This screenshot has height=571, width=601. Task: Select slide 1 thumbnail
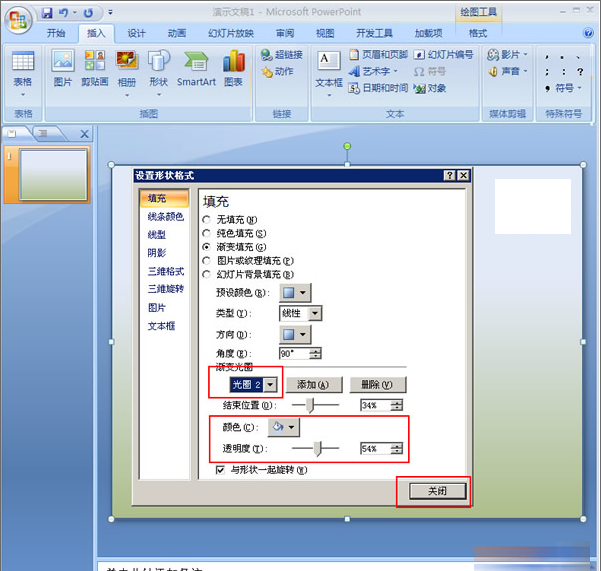[x=53, y=175]
